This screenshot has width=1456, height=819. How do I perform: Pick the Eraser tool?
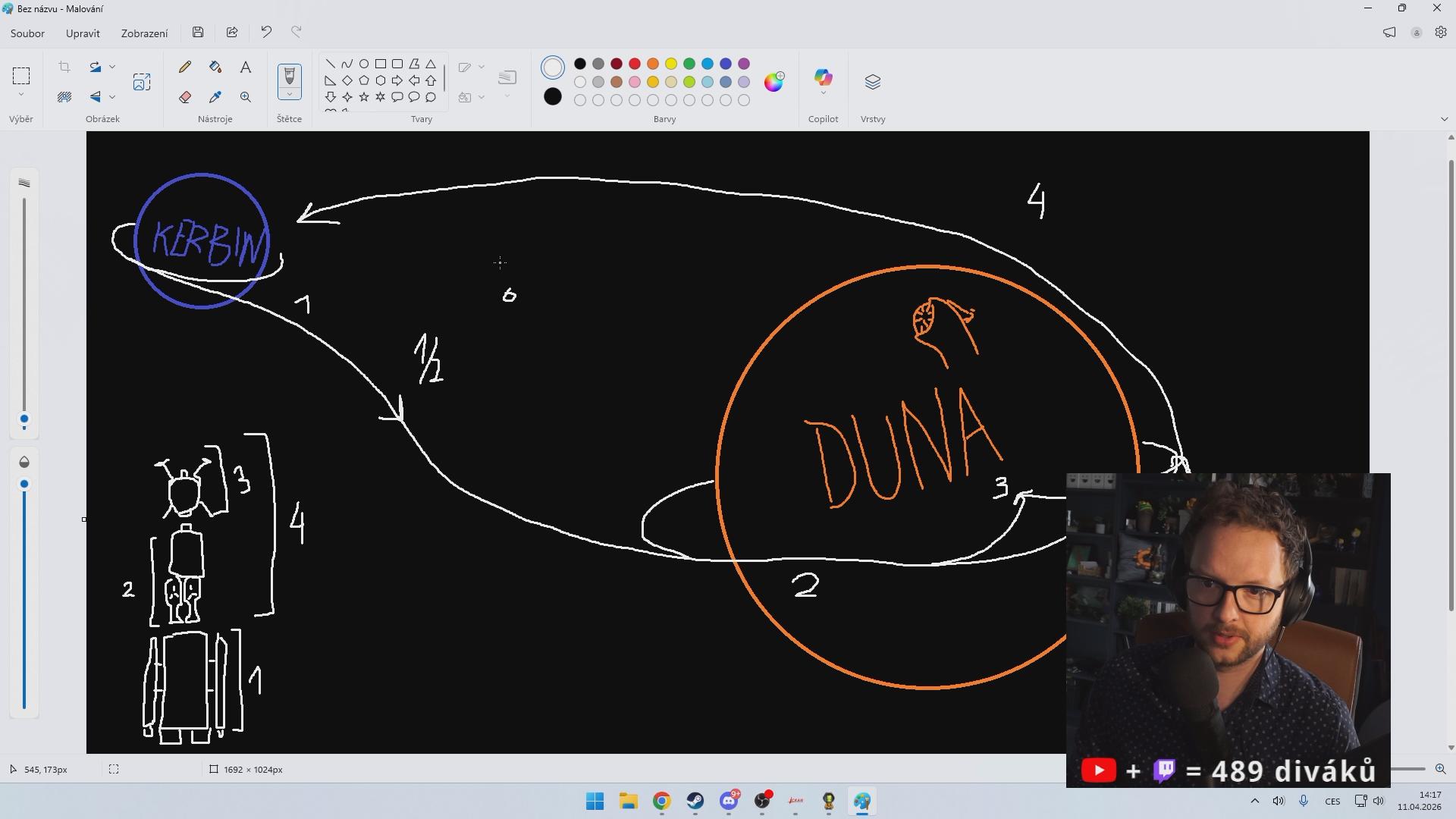(185, 97)
